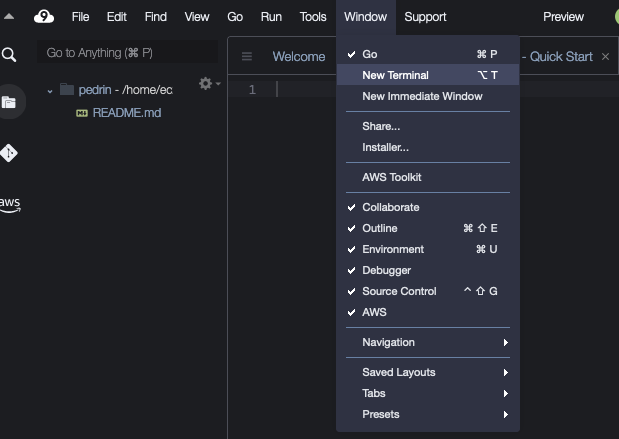619x439 pixels.
Task: Open the Tools menu
Action: click(x=313, y=17)
